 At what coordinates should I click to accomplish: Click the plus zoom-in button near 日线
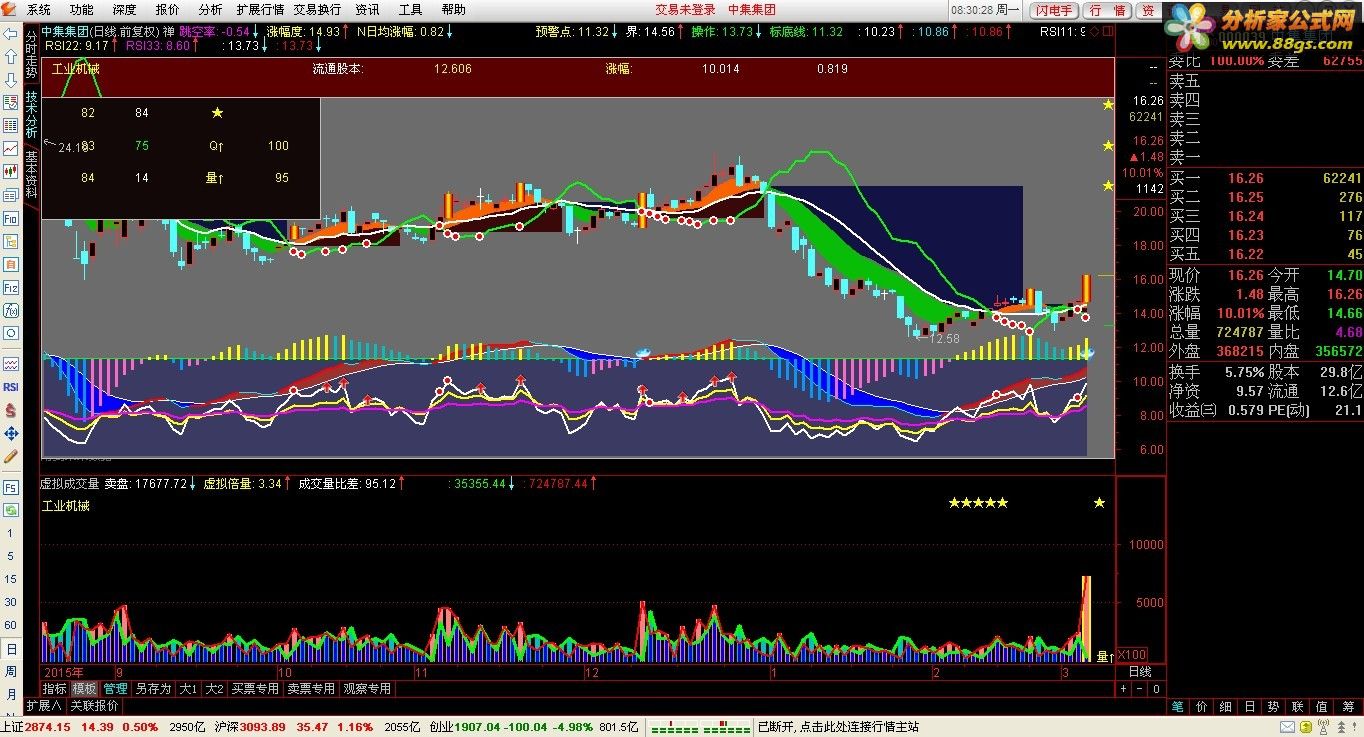1123,688
